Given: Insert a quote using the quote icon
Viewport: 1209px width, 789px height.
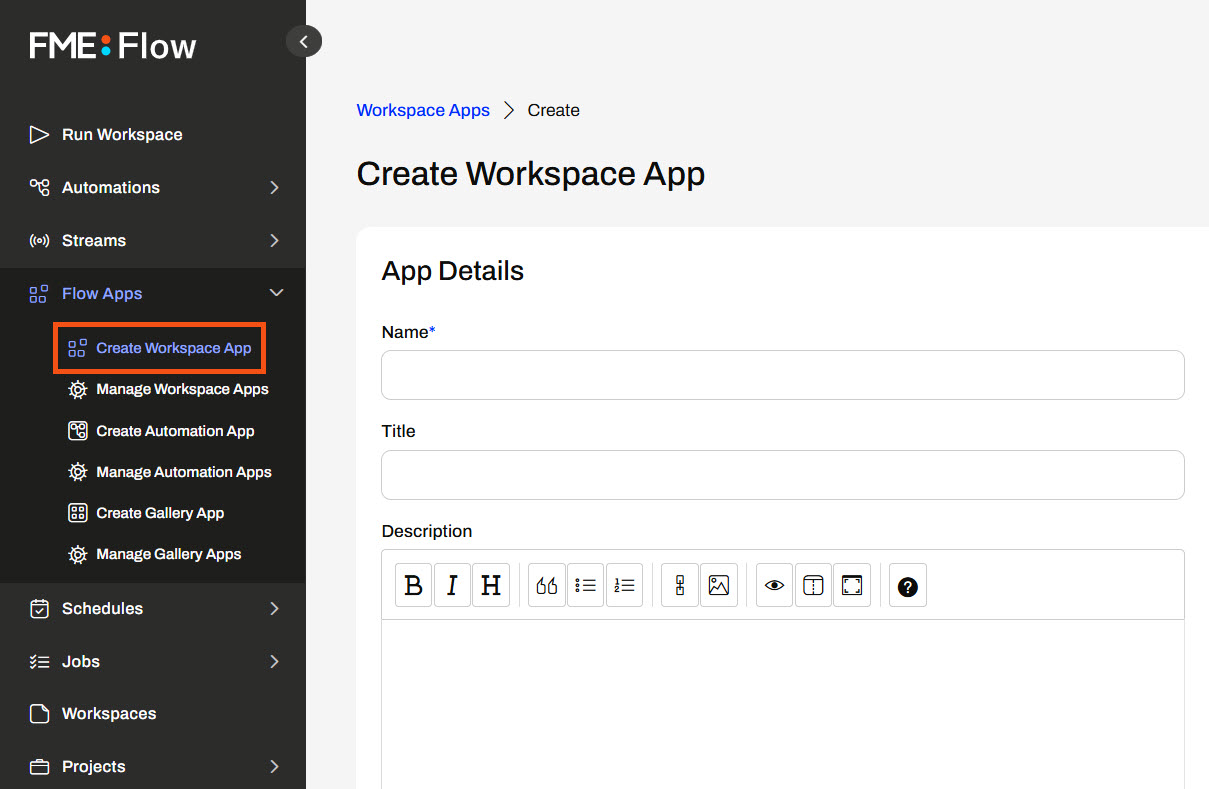Looking at the screenshot, I should pyautogui.click(x=547, y=586).
